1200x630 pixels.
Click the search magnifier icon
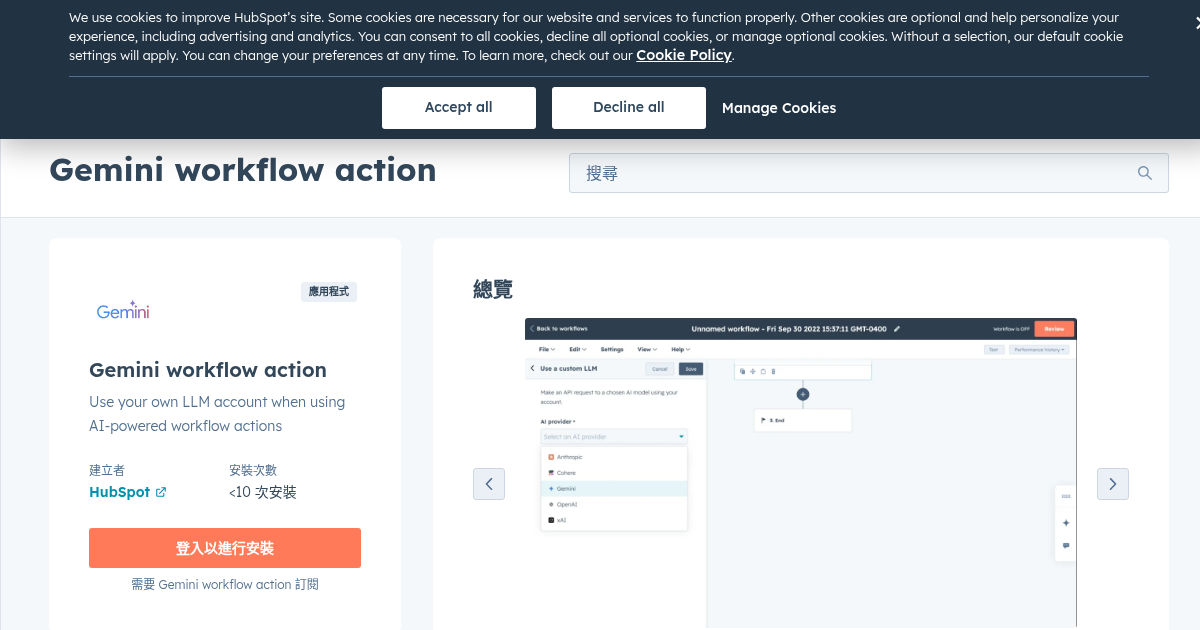coord(1145,173)
